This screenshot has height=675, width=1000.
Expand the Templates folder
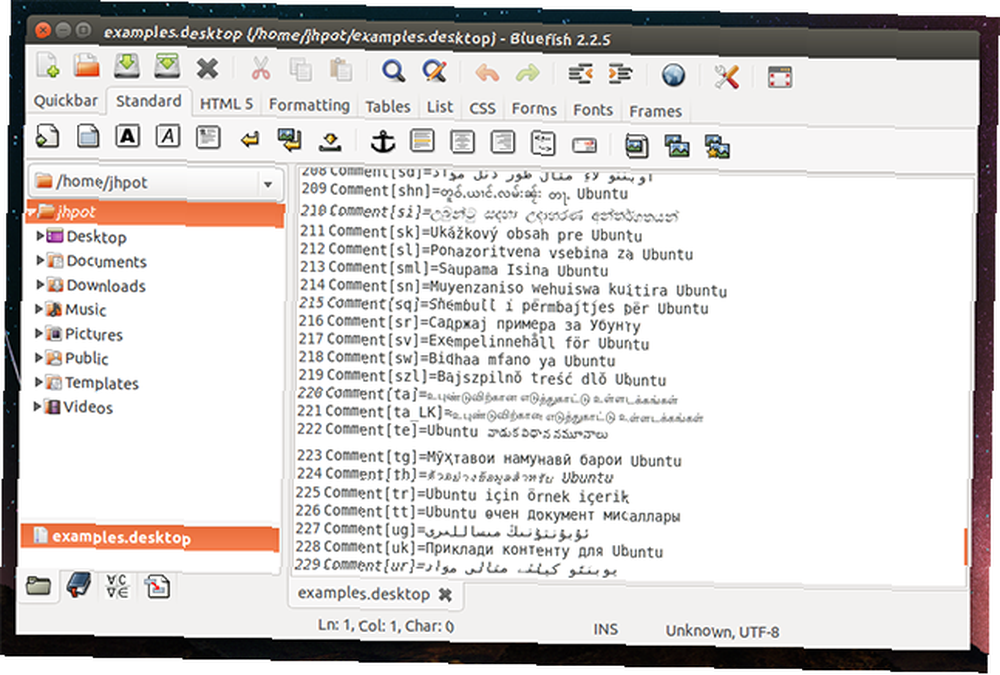pos(38,382)
